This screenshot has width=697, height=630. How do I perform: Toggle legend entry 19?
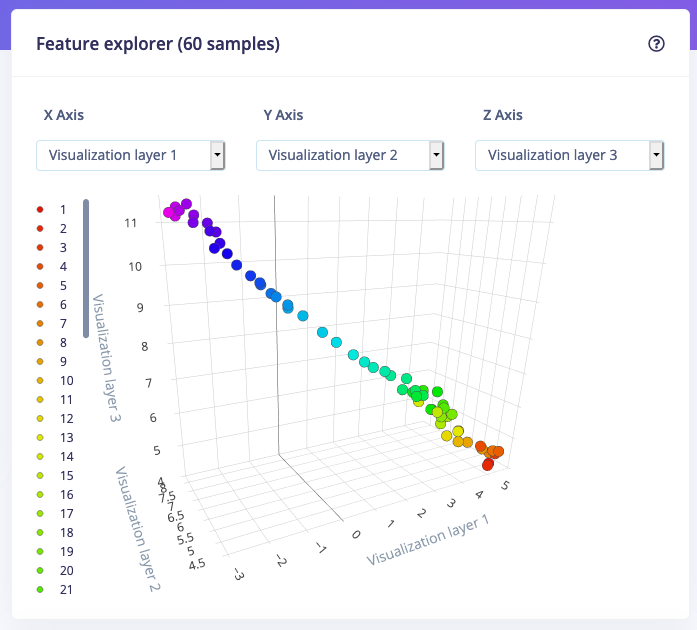55,552
